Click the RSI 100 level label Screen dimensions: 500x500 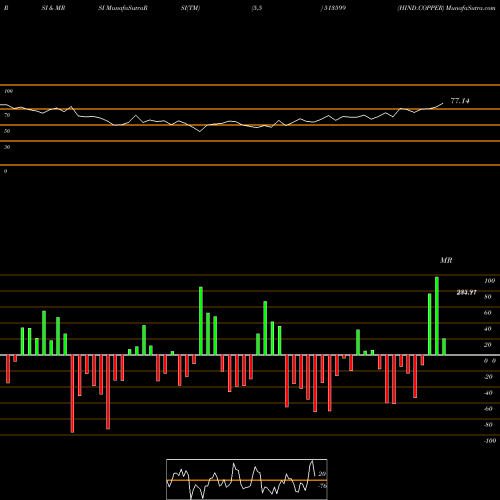click(x=9, y=91)
